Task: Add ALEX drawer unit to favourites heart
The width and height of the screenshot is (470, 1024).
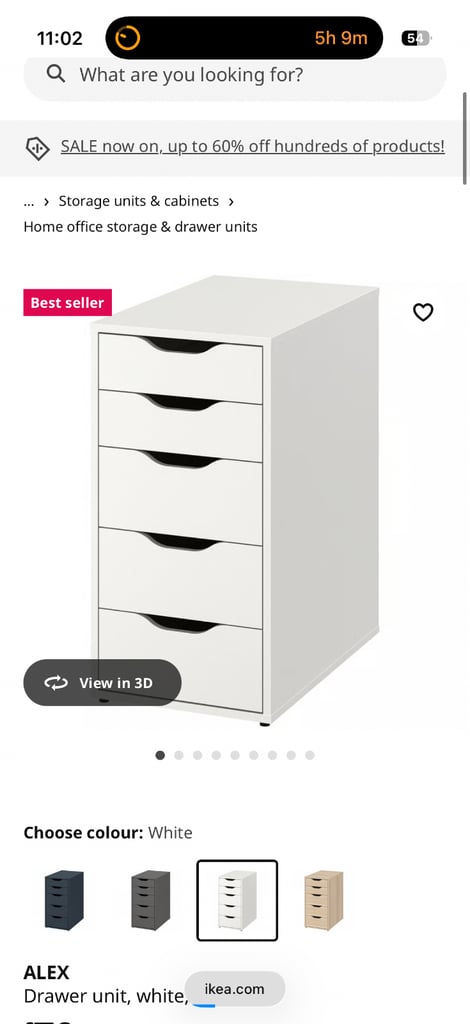Action: (x=423, y=312)
